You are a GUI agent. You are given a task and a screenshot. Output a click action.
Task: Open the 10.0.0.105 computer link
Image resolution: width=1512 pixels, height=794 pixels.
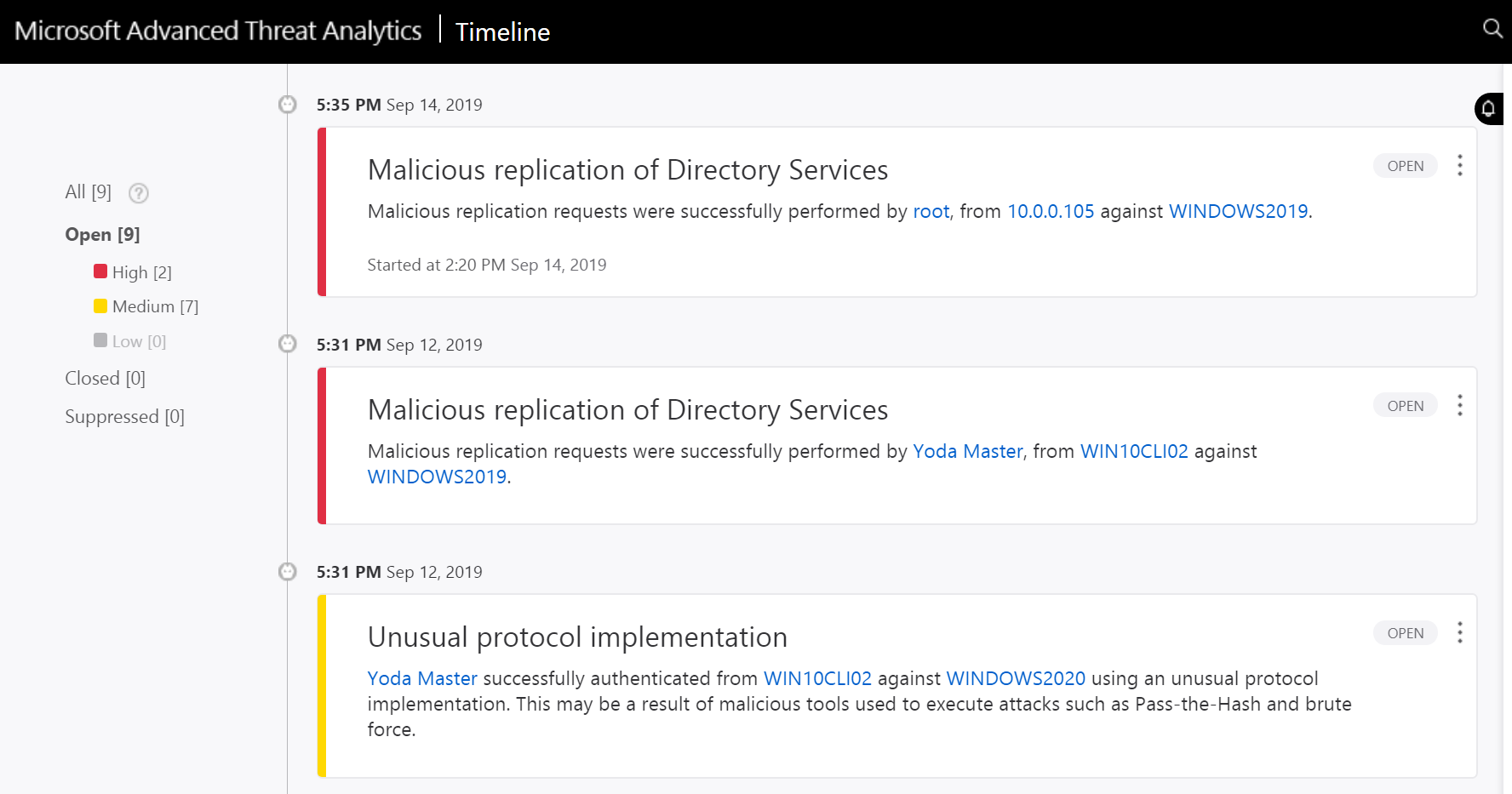point(1051,212)
